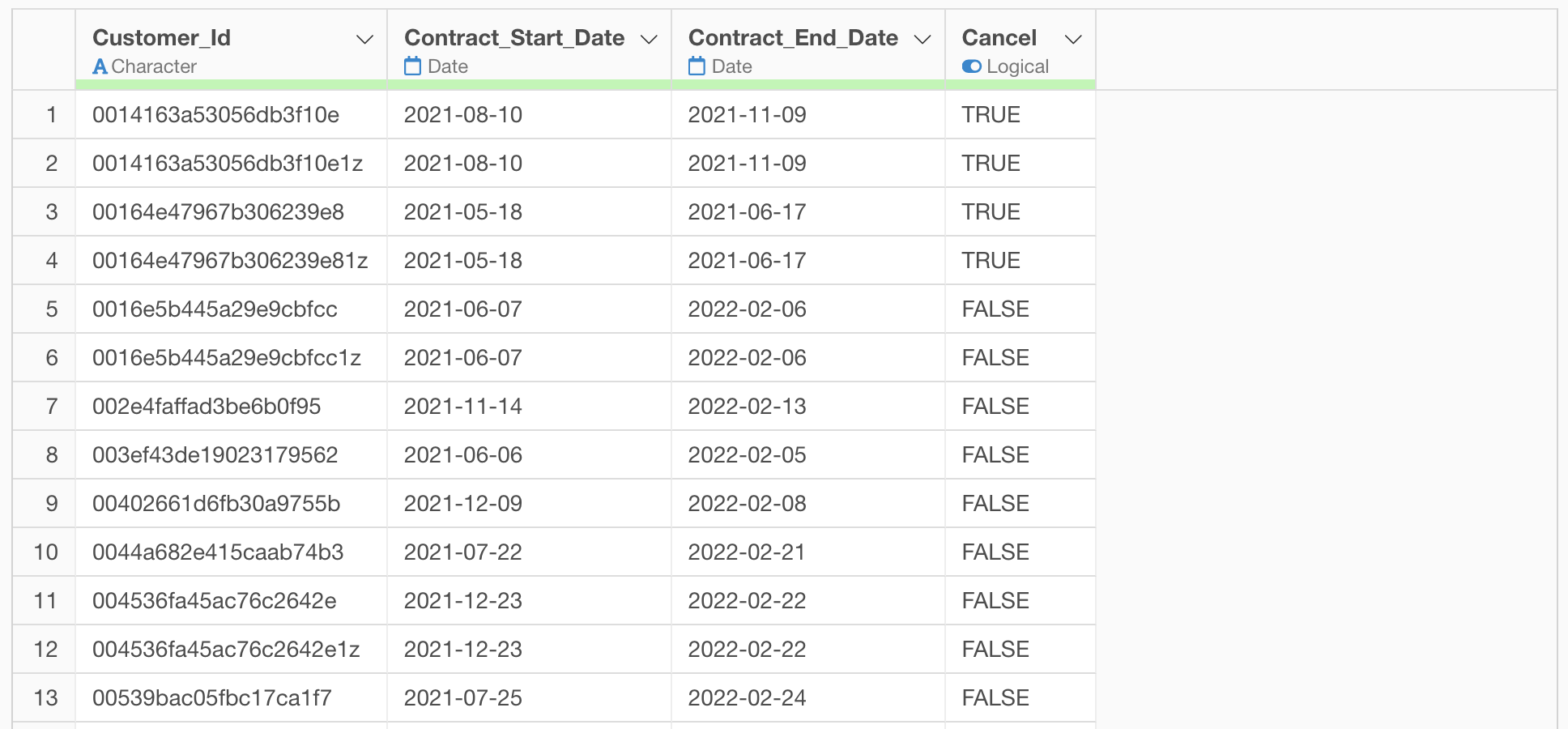Click the calendar icon under Contract_End_Date
This screenshot has width=1568, height=729.
[697, 66]
